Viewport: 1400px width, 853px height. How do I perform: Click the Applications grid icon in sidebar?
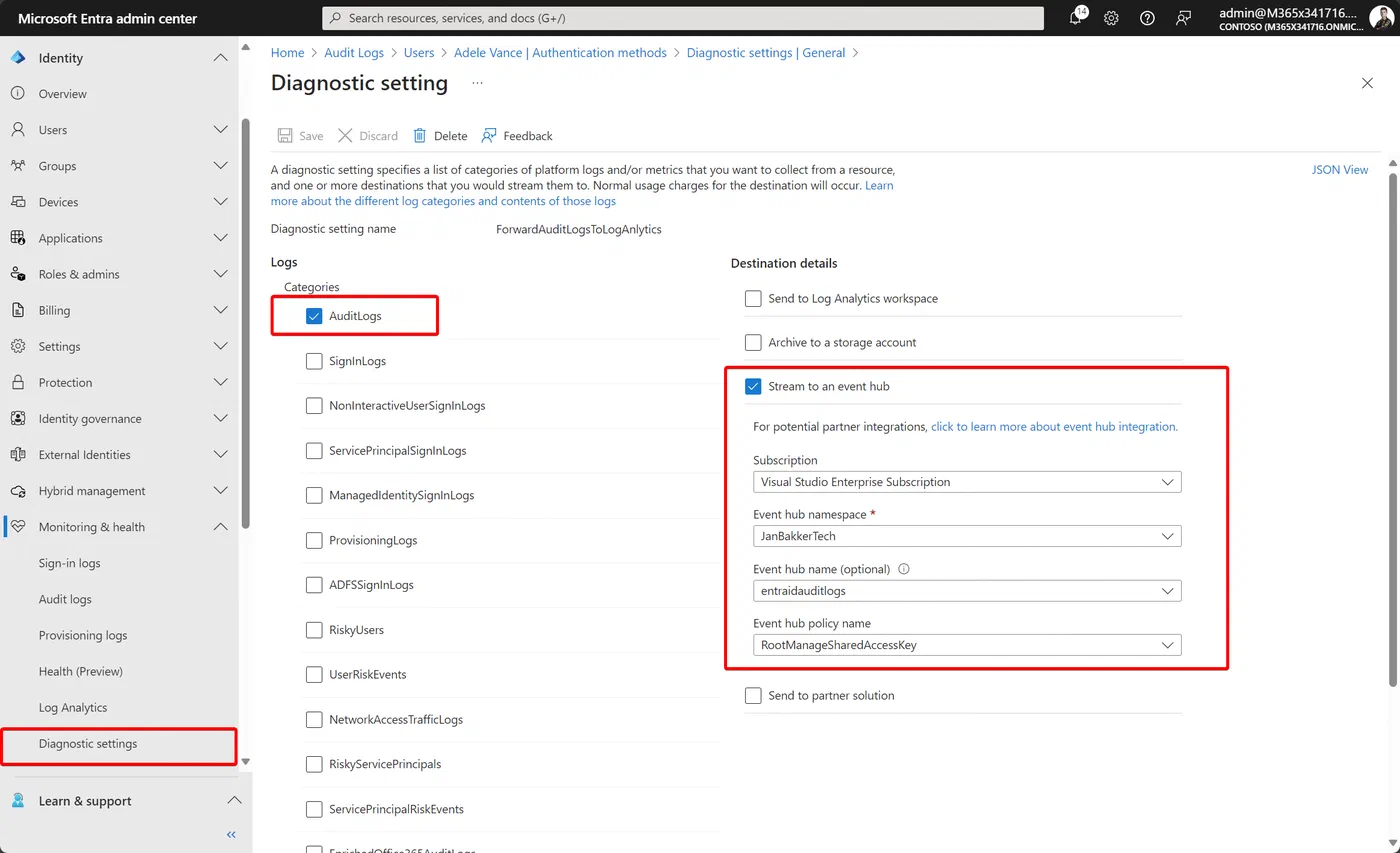tap(17, 238)
